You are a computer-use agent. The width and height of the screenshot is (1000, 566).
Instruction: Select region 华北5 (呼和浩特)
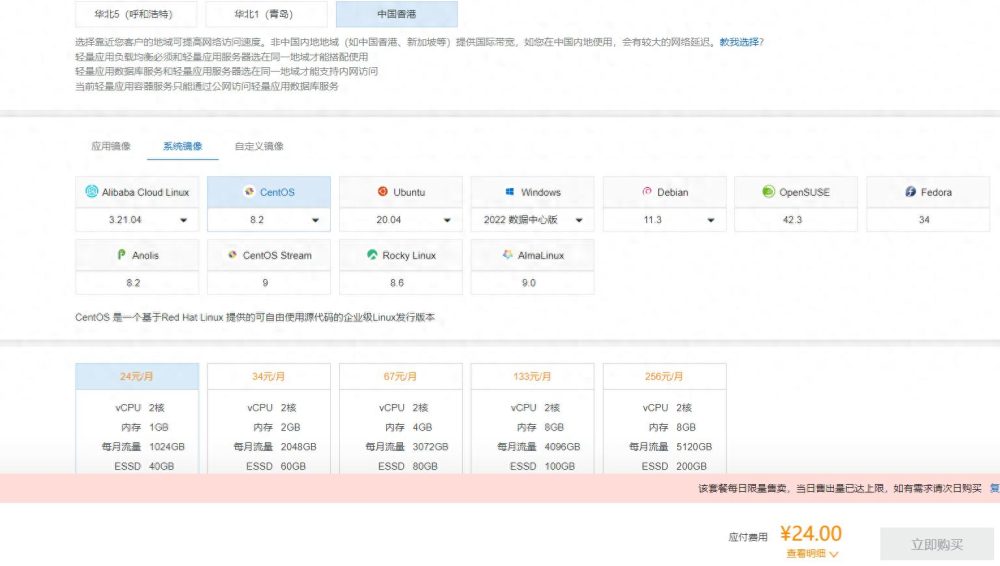(136, 14)
